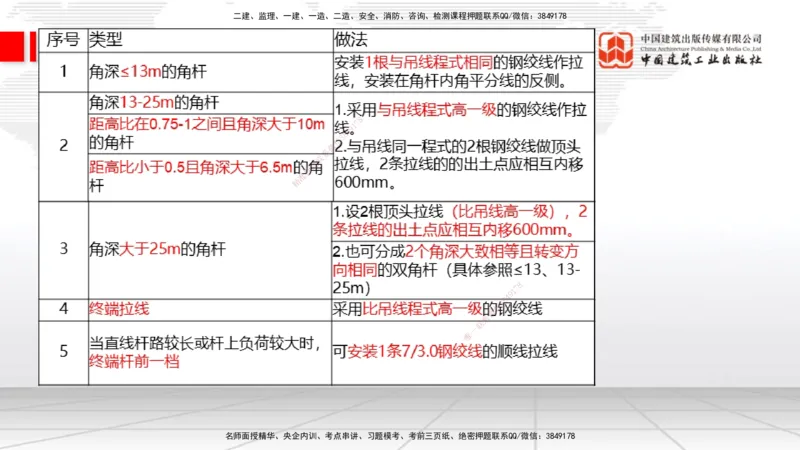800x450 pixels.
Task: Click the 距高比小于0.5且角深大于6.5m cell
Action: 210,177
